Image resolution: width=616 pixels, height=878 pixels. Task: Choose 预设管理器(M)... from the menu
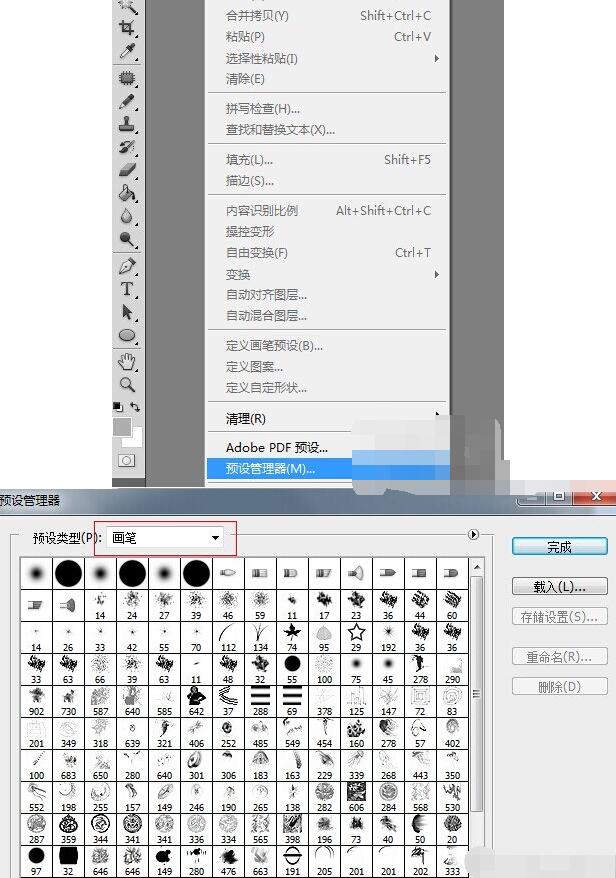pyautogui.click(x=270, y=469)
